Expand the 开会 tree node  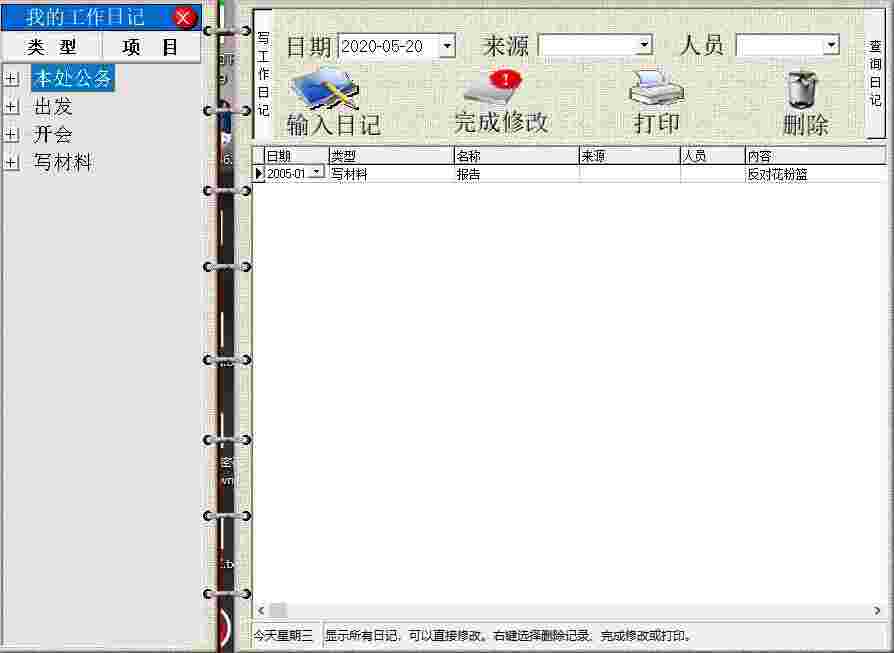11,134
